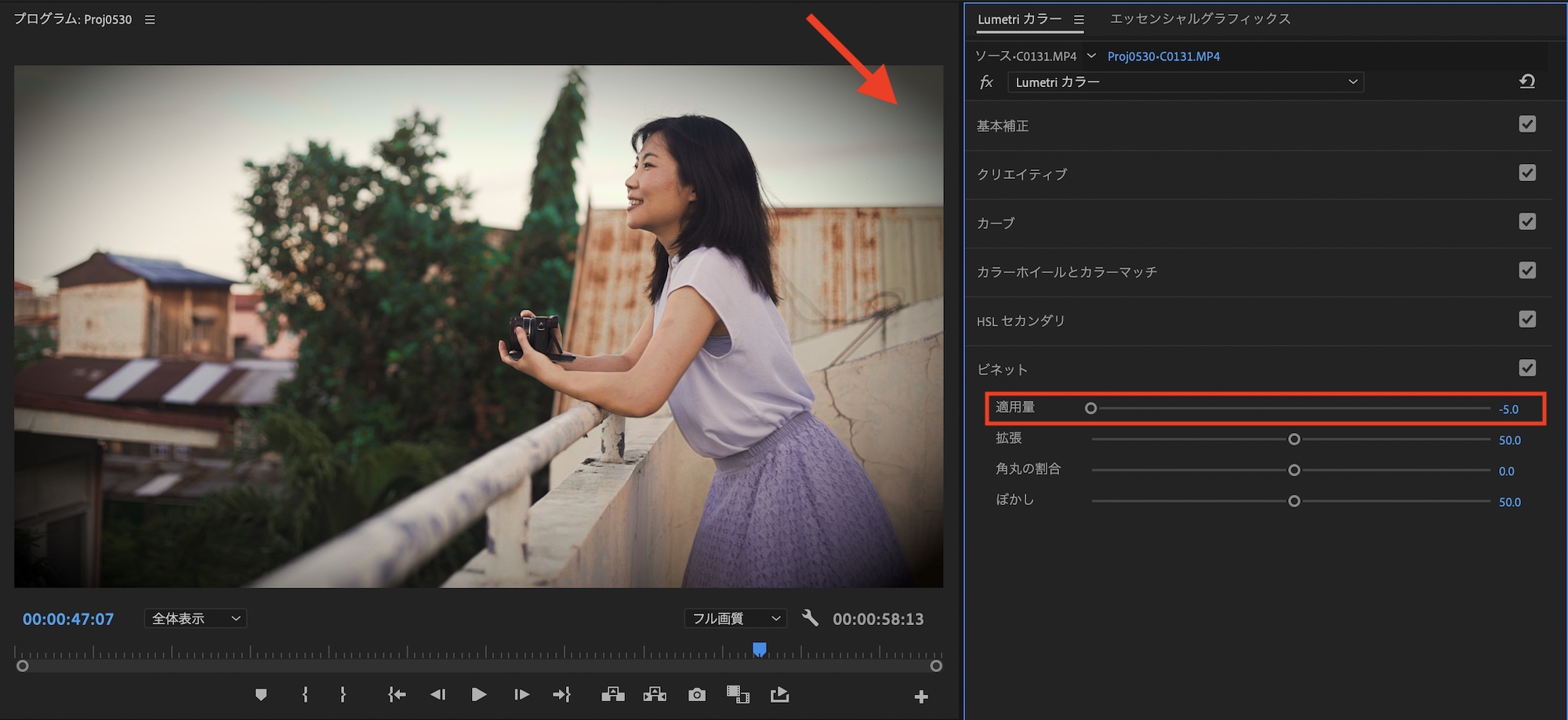The width and height of the screenshot is (1568, 720).
Task: Click the Step Back one frame icon
Action: tap(437, 695)
